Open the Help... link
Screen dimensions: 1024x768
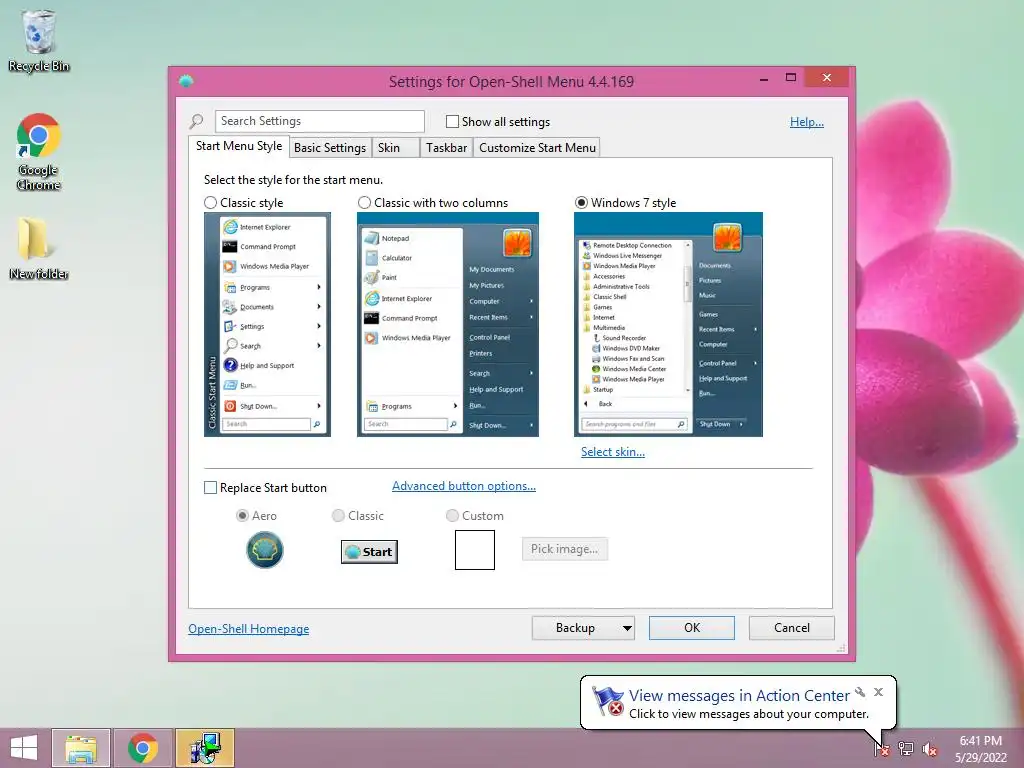point(807,121)
